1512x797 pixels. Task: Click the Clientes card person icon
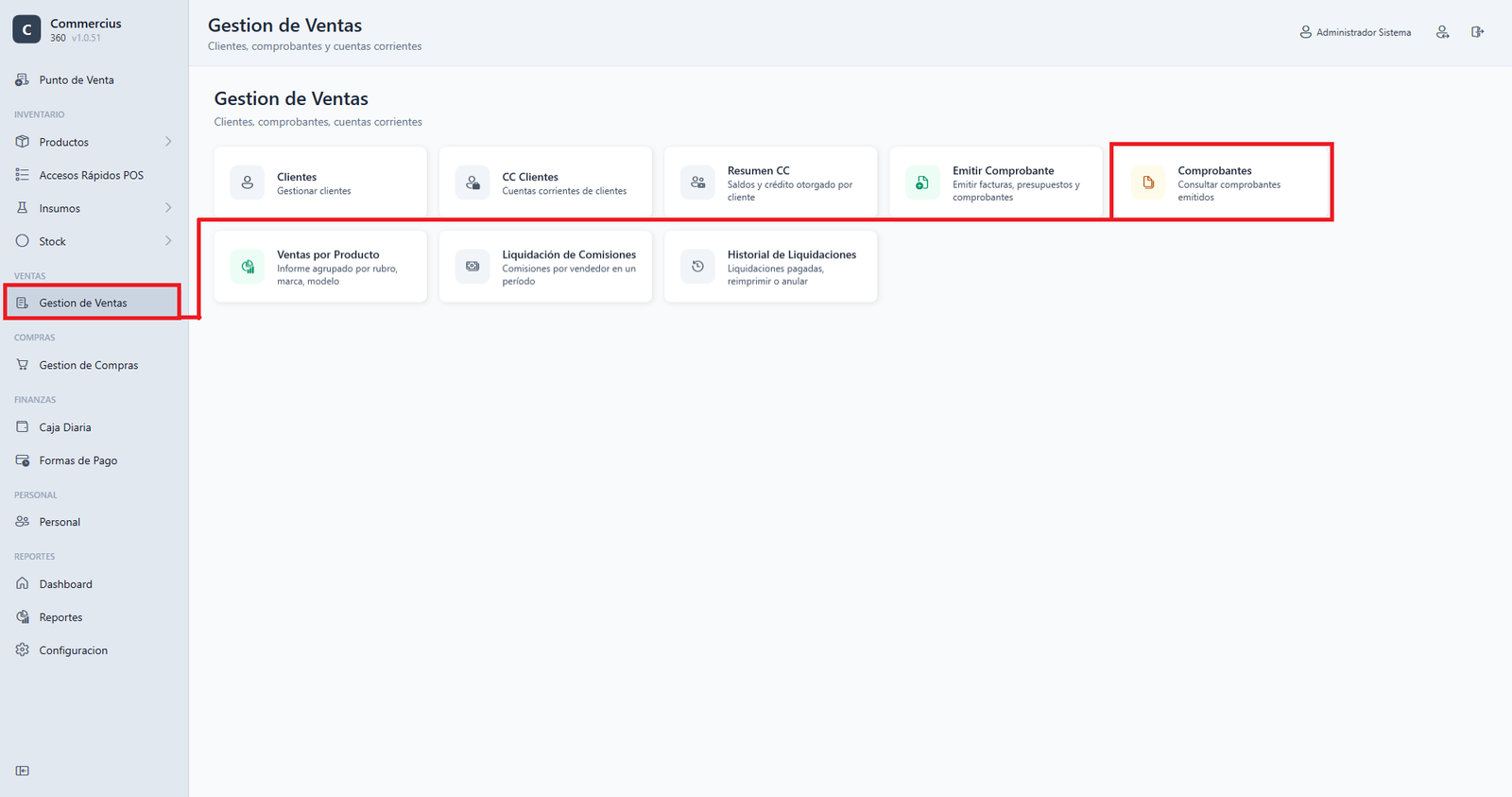(248, 182)
